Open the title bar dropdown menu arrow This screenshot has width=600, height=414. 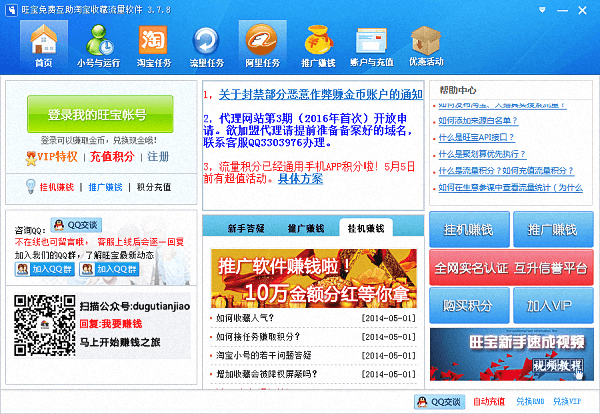tap(542, 10)
